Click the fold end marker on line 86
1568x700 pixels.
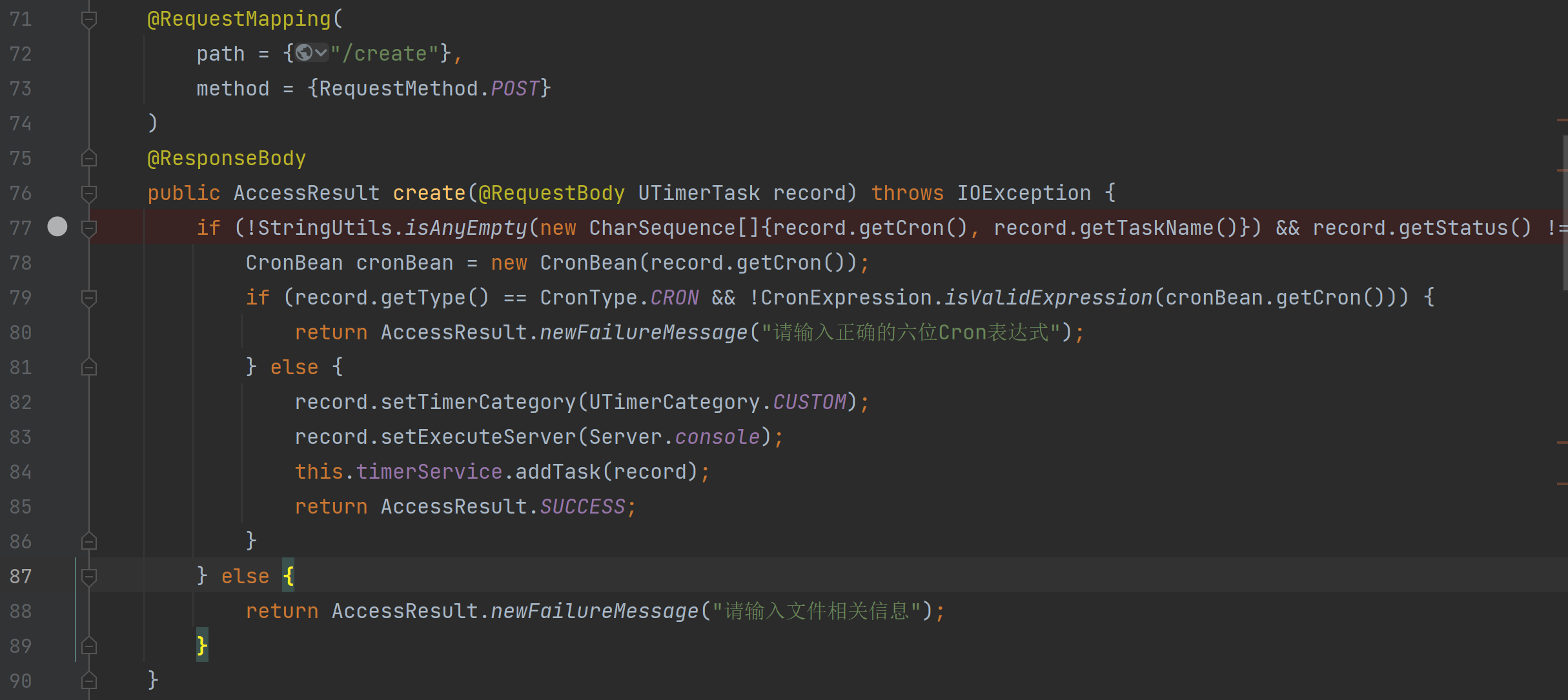click(x=89, y=541)
